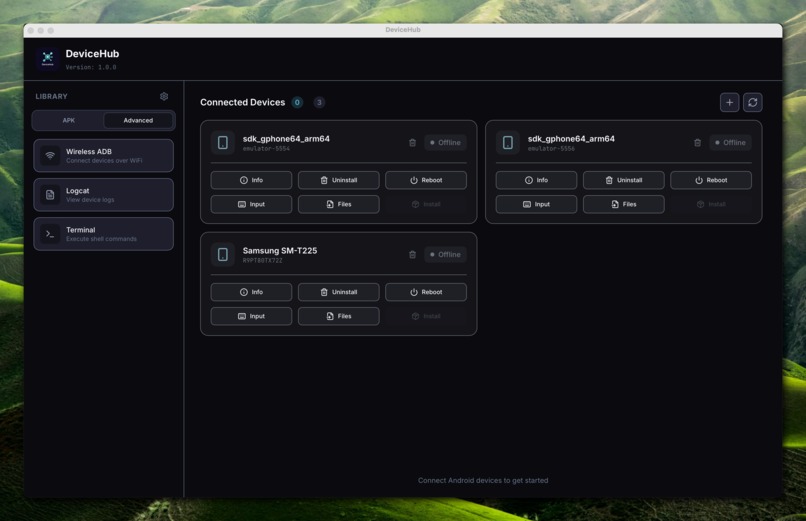Open Input for Samsung SM-T225
Screen dimensions: 806x521
251,317
